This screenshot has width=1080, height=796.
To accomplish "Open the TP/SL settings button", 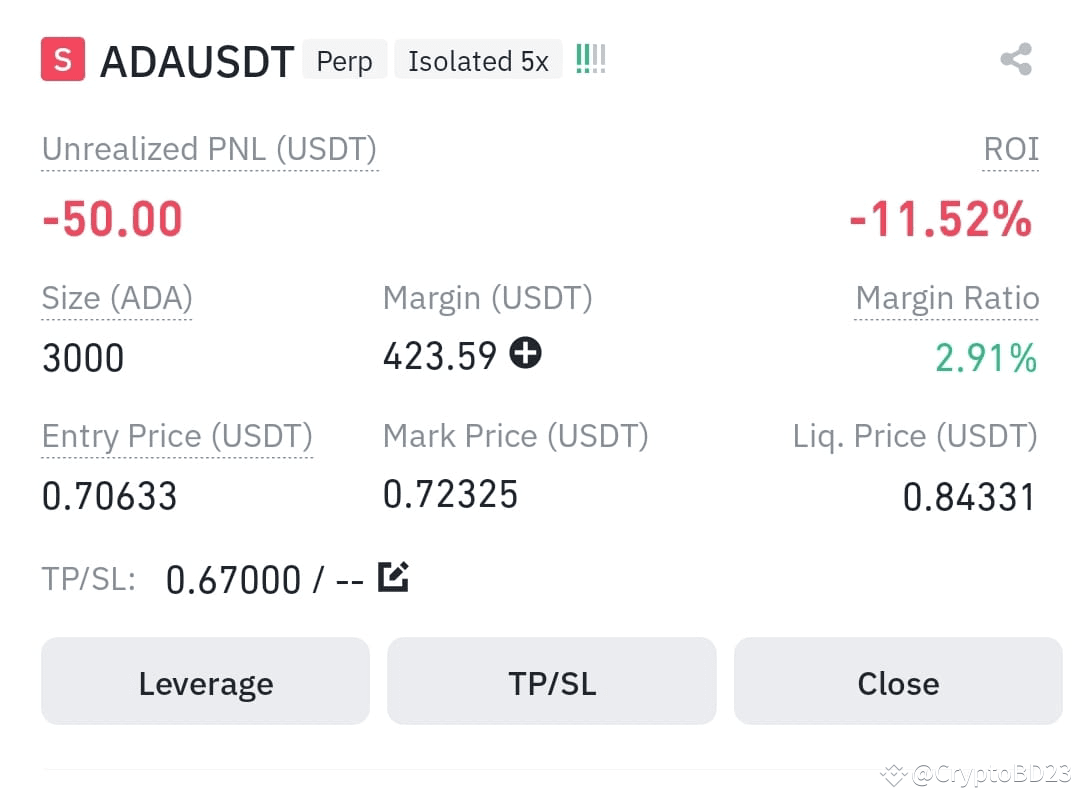I will coord(552,681).
